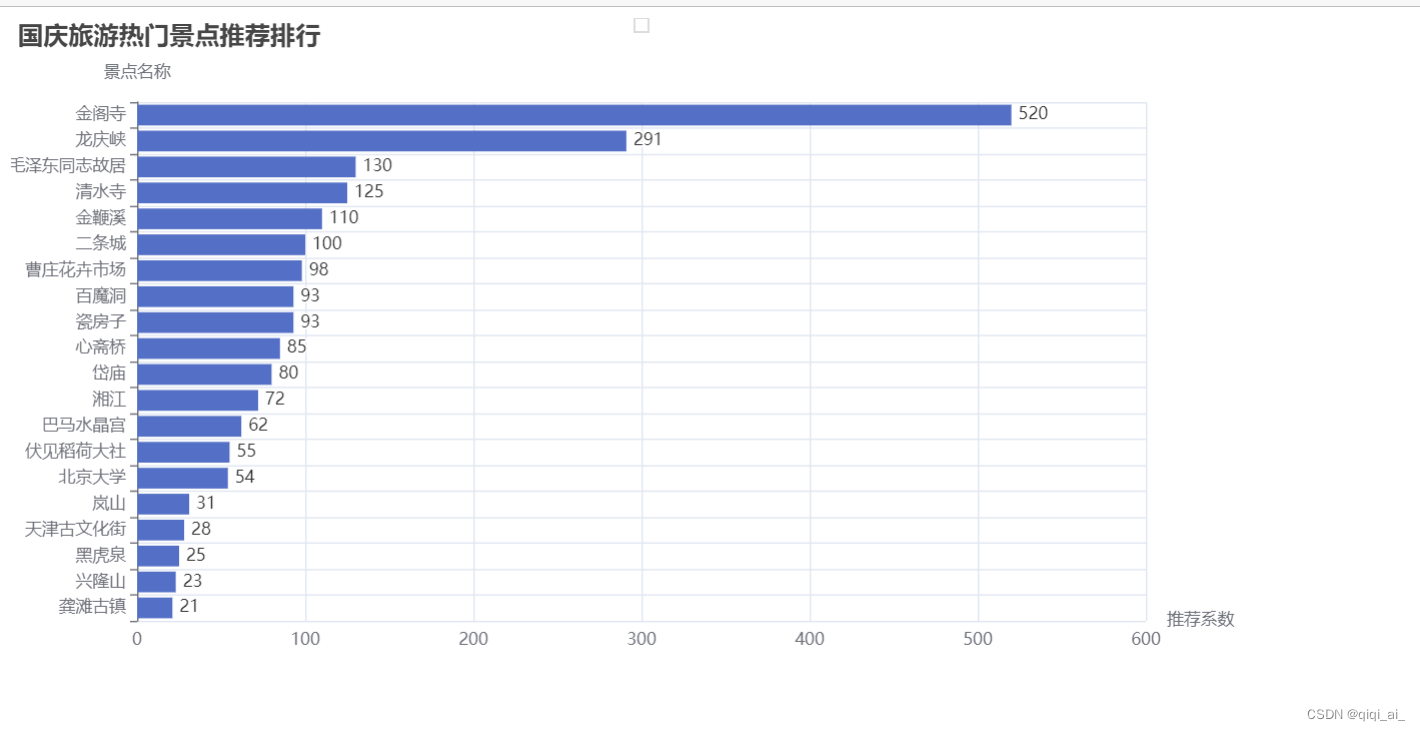This screenshot has height=731, width=1420.
Task: Click the value 93 beside 百魔洞 bar
Action: click(x=310, y=296)
